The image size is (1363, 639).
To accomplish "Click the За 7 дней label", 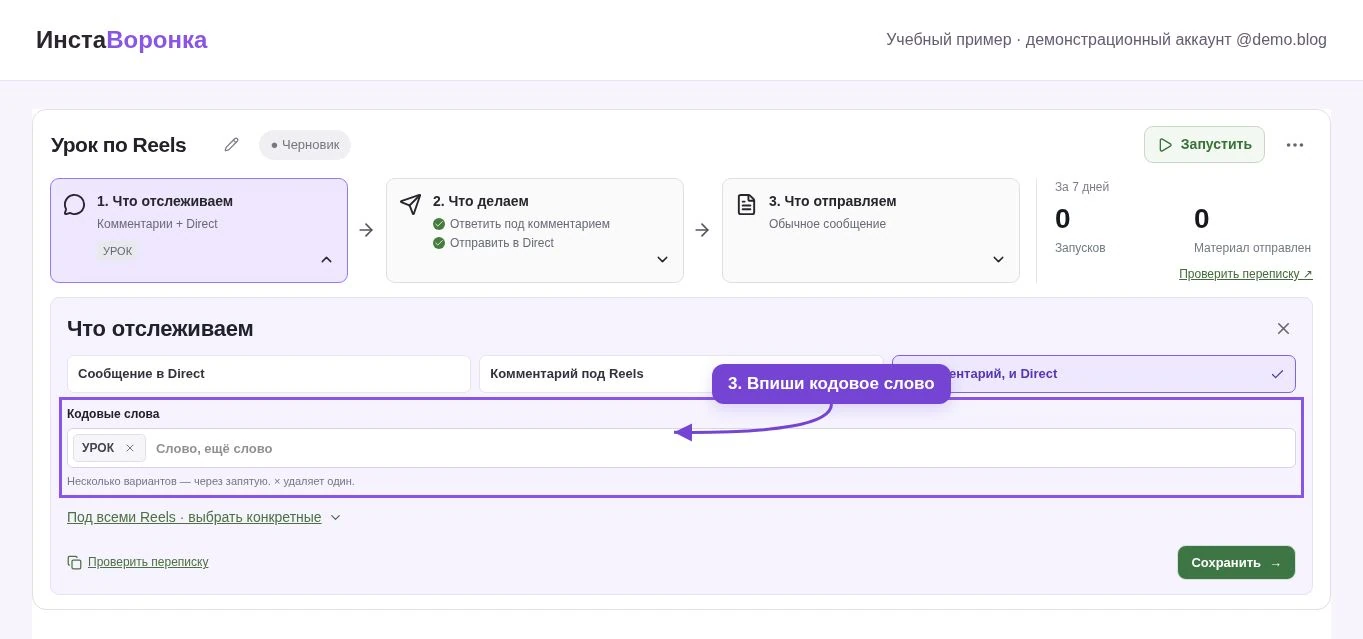I will pyautogui.click(x=1082, y=187).
